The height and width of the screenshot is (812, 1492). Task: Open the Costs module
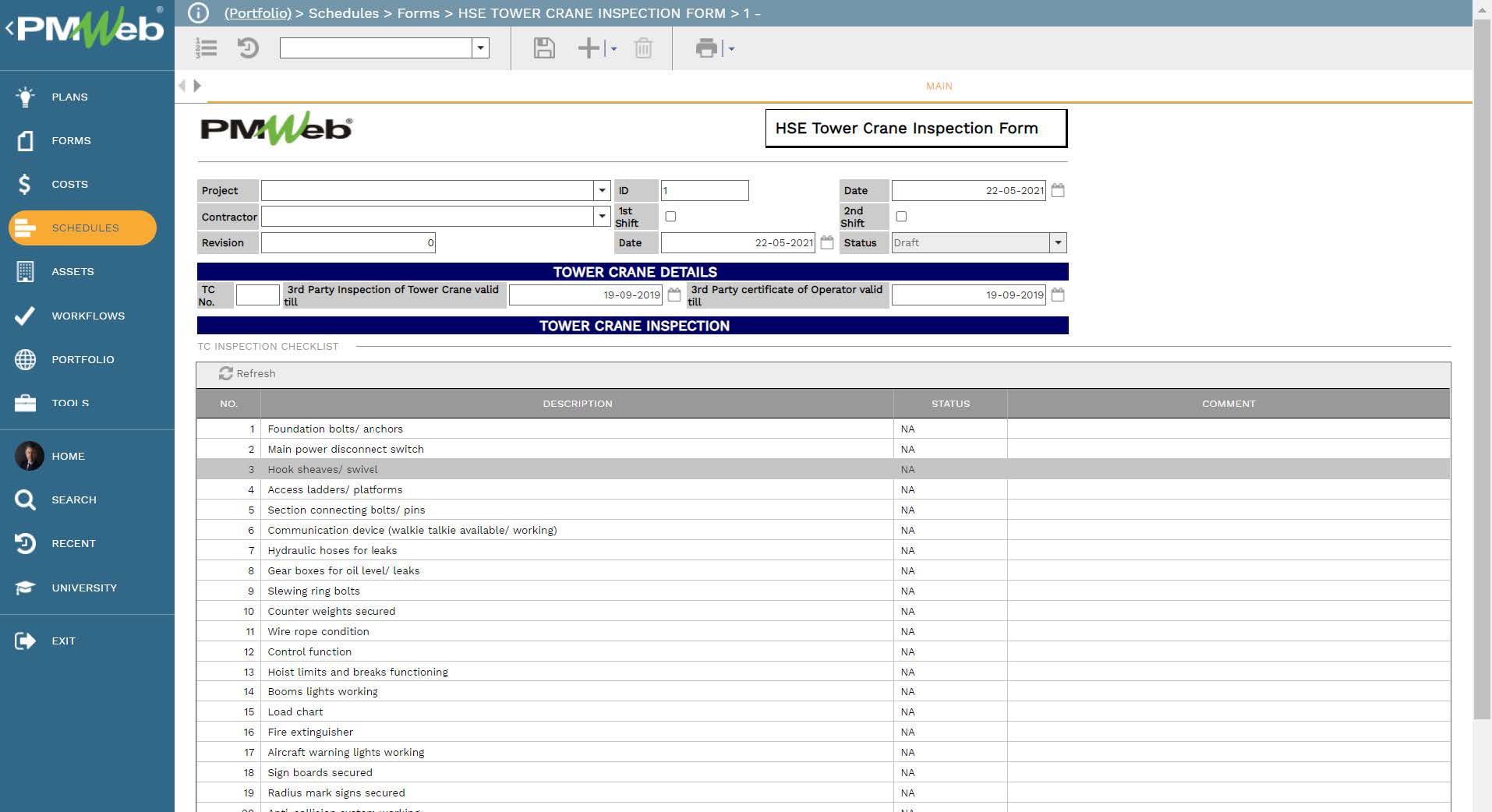(x=69, y=184)
